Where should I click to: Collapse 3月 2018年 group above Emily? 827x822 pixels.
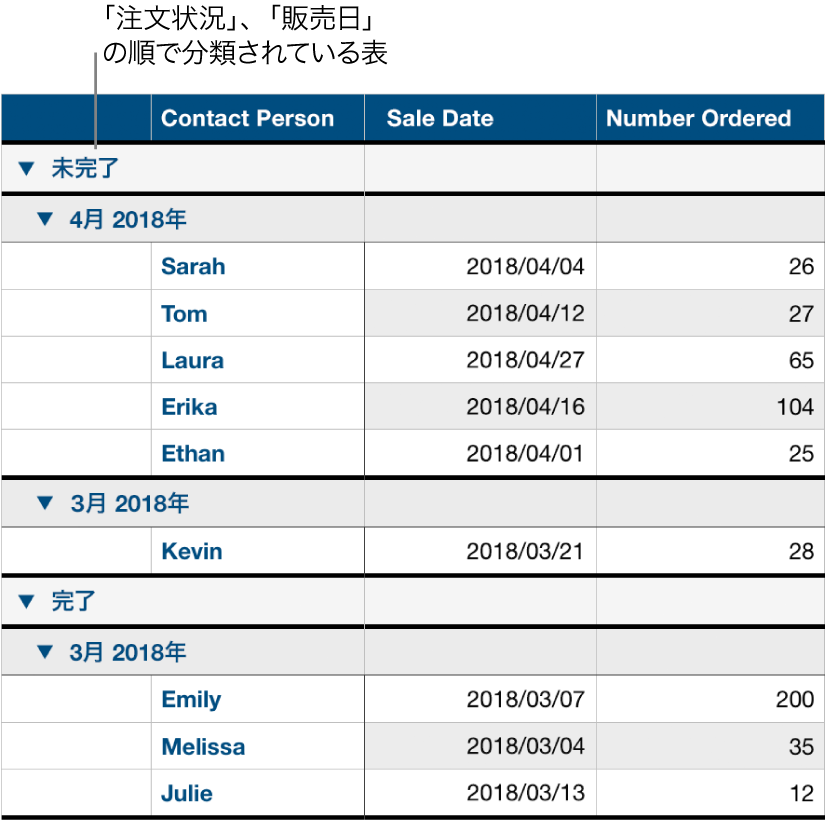point(44,652)
